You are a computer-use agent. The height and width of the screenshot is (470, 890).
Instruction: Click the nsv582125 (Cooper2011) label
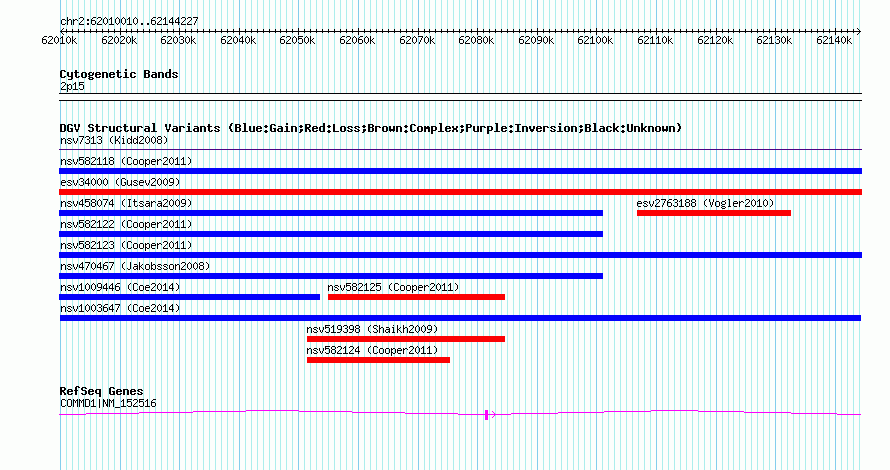pyautogui.click(x=393, y=287)
